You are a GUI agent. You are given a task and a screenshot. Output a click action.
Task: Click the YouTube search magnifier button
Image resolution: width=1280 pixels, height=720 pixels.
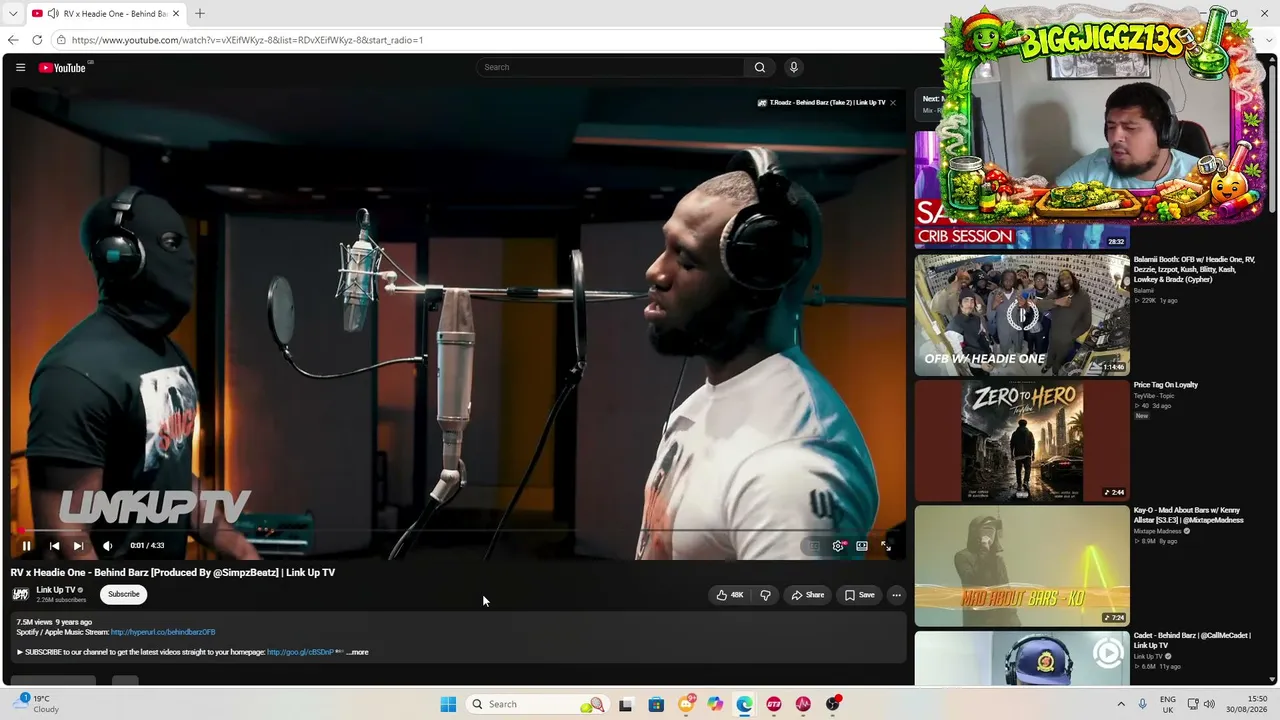pyautogui.click(x=760, y=67)
